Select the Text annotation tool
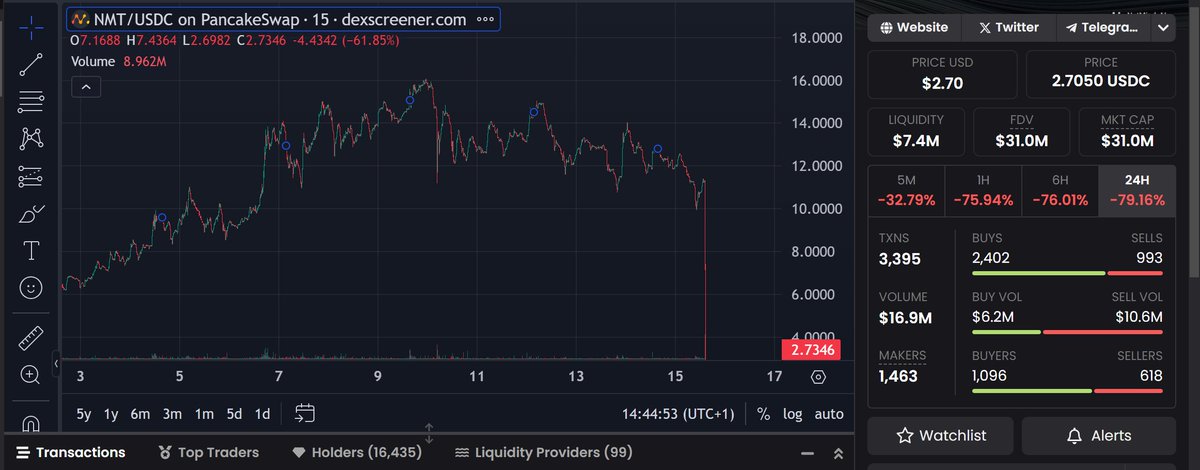Image resolution: width=1200 pixels, height=470 pixels. (31, 250)
